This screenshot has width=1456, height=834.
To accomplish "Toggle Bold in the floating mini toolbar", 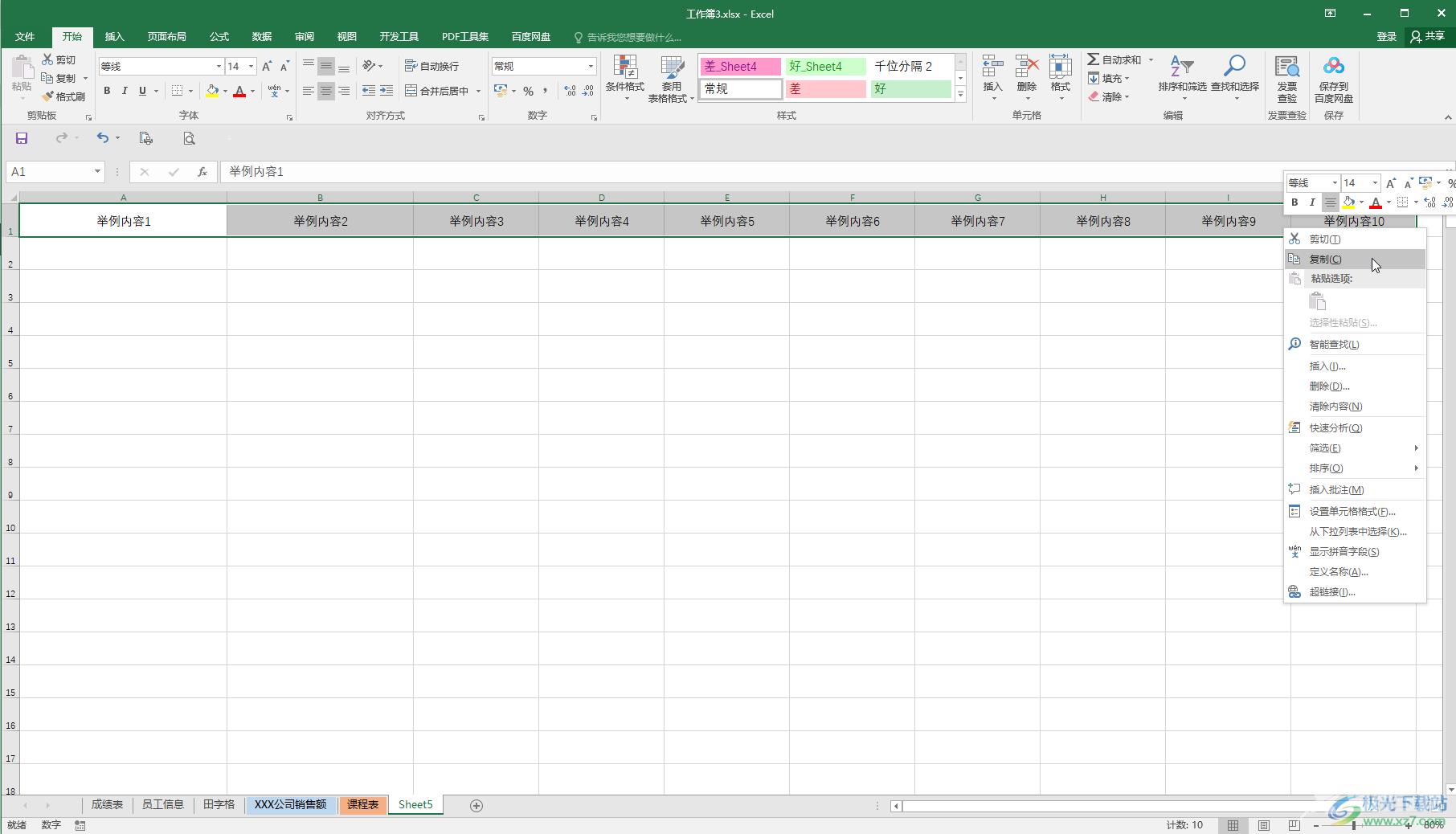I will tap(1294, 202).
